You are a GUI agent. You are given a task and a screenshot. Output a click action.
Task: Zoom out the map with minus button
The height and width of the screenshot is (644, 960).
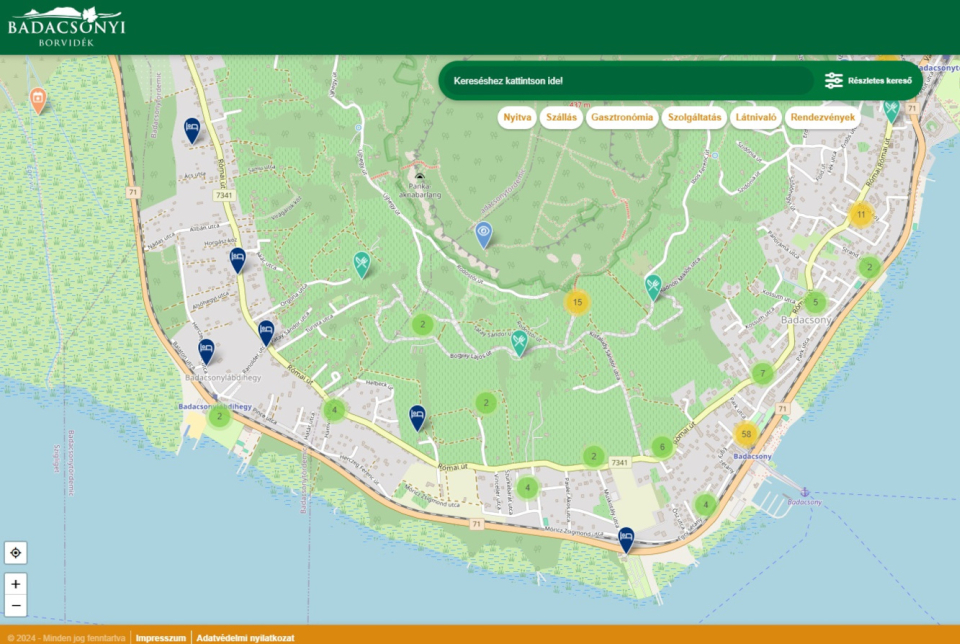[x=16, y=605]
